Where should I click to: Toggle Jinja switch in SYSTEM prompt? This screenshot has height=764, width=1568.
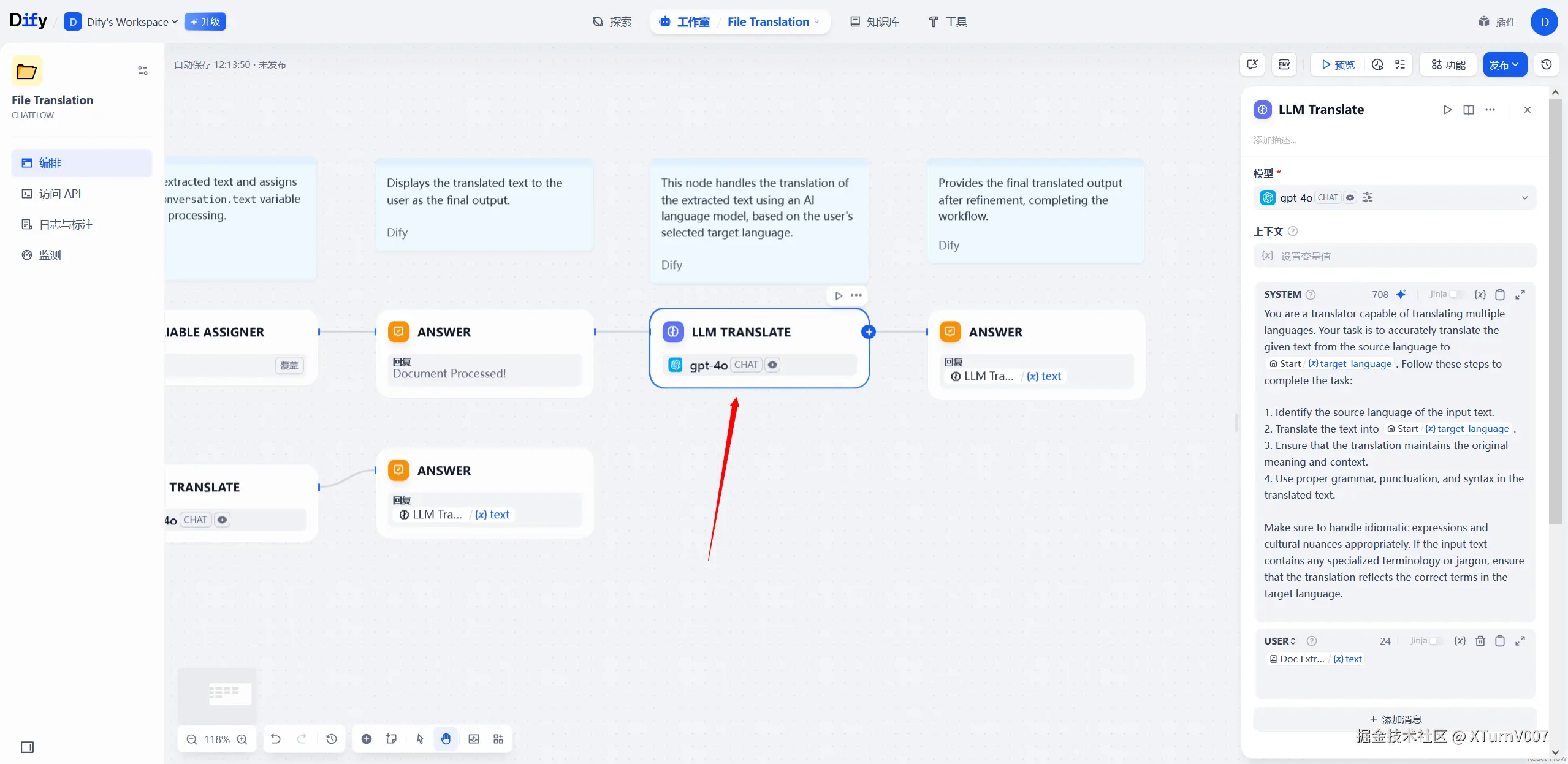pyautogui.click(x=1455, y=295)
